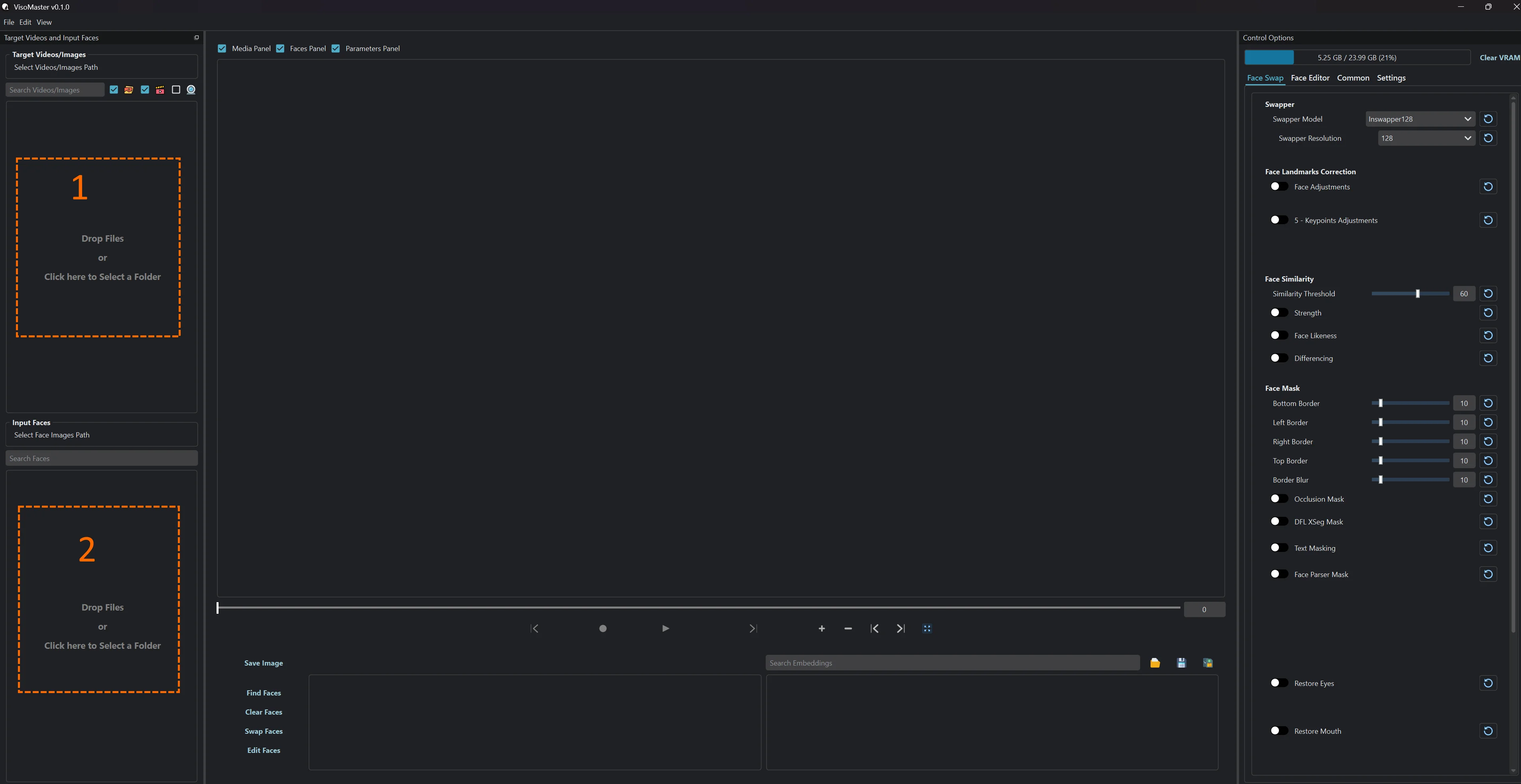The image size is (1521, 784).
Task: Click the Clear VRAM button
Action: (x=1499, y=58)
